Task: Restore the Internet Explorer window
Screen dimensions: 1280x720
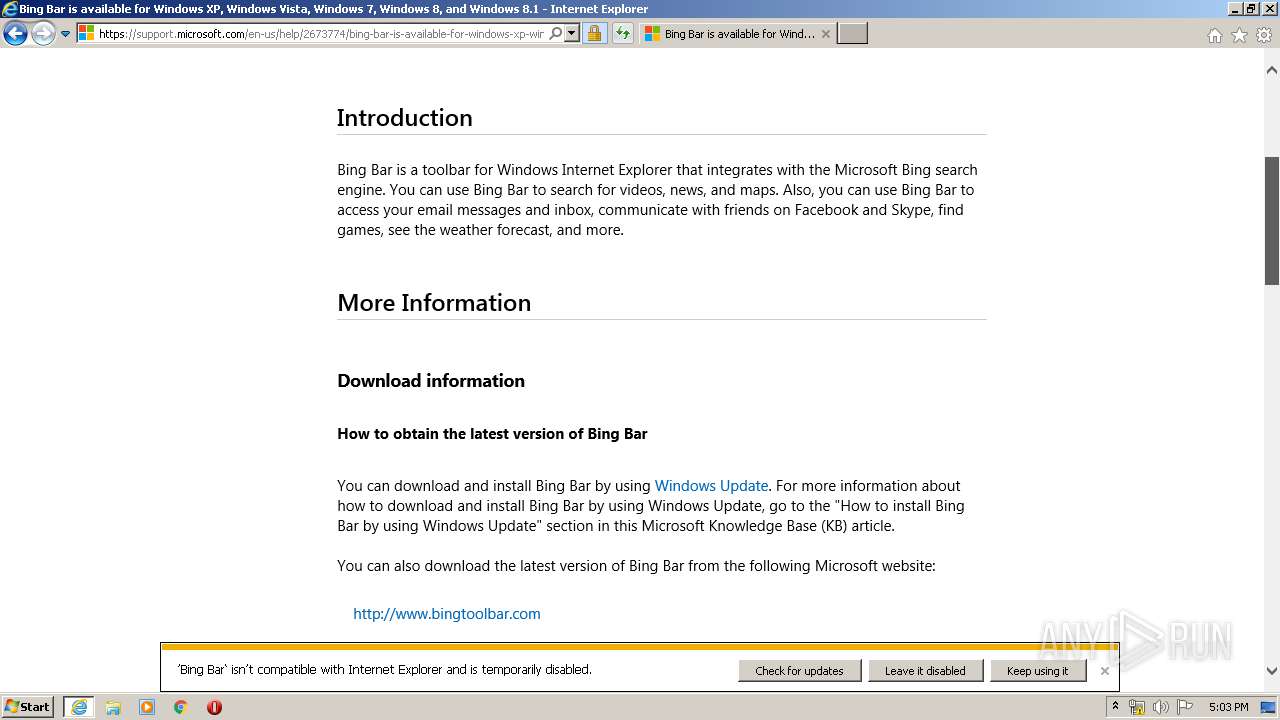Action: click(x=1250, y=9)
